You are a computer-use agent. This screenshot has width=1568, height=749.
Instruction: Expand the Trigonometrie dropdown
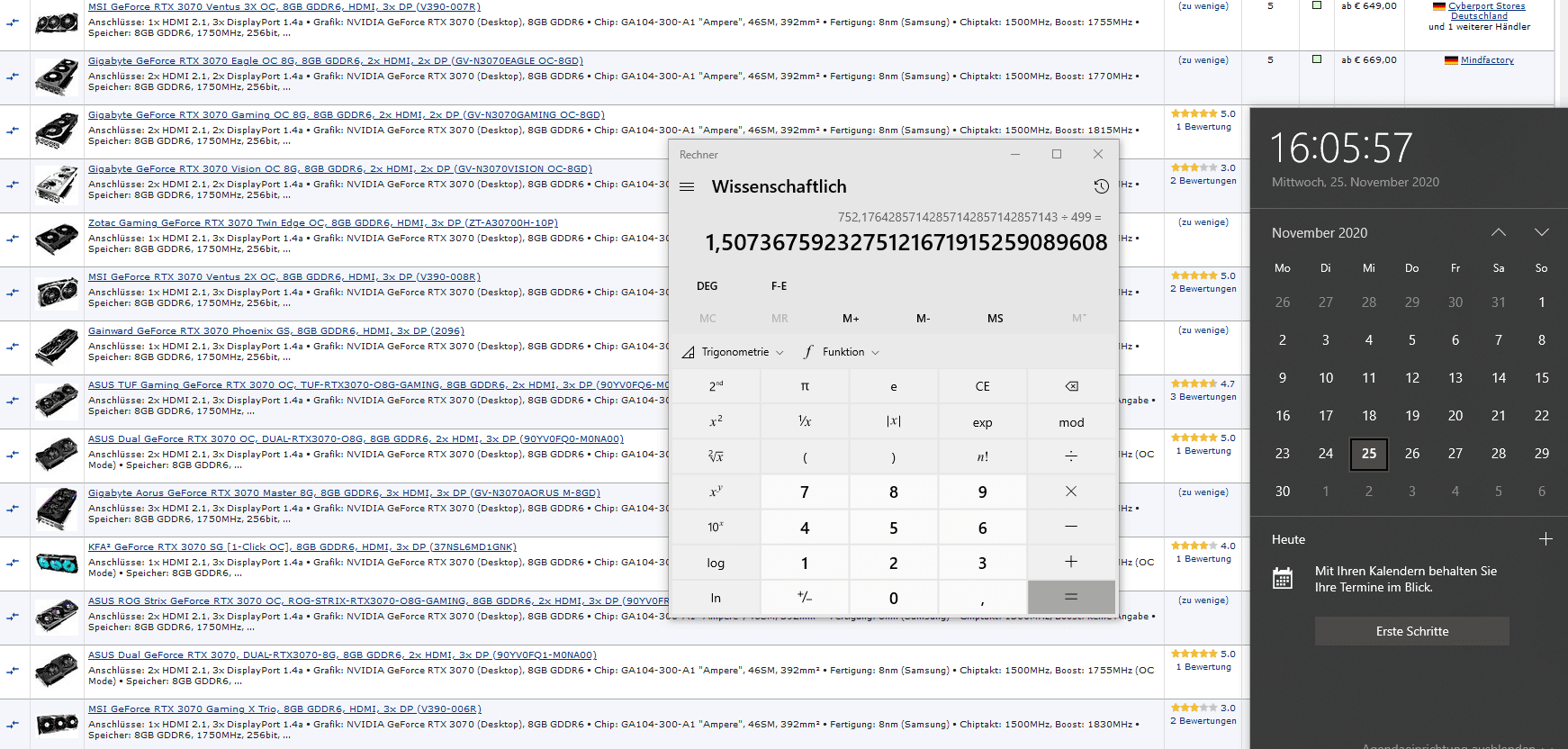point(733,352)
